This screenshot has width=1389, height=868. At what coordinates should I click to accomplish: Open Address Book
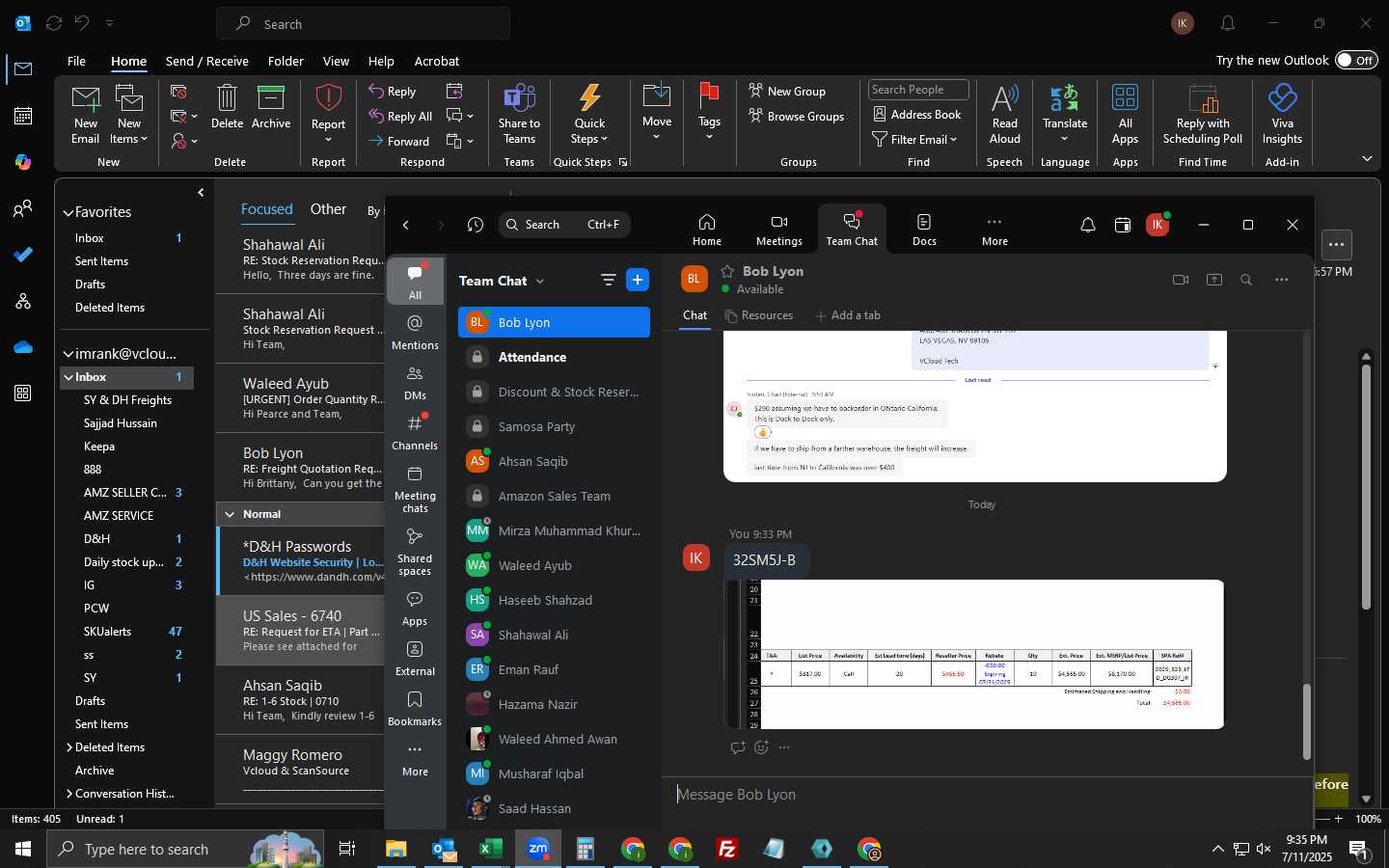[916, 114]
